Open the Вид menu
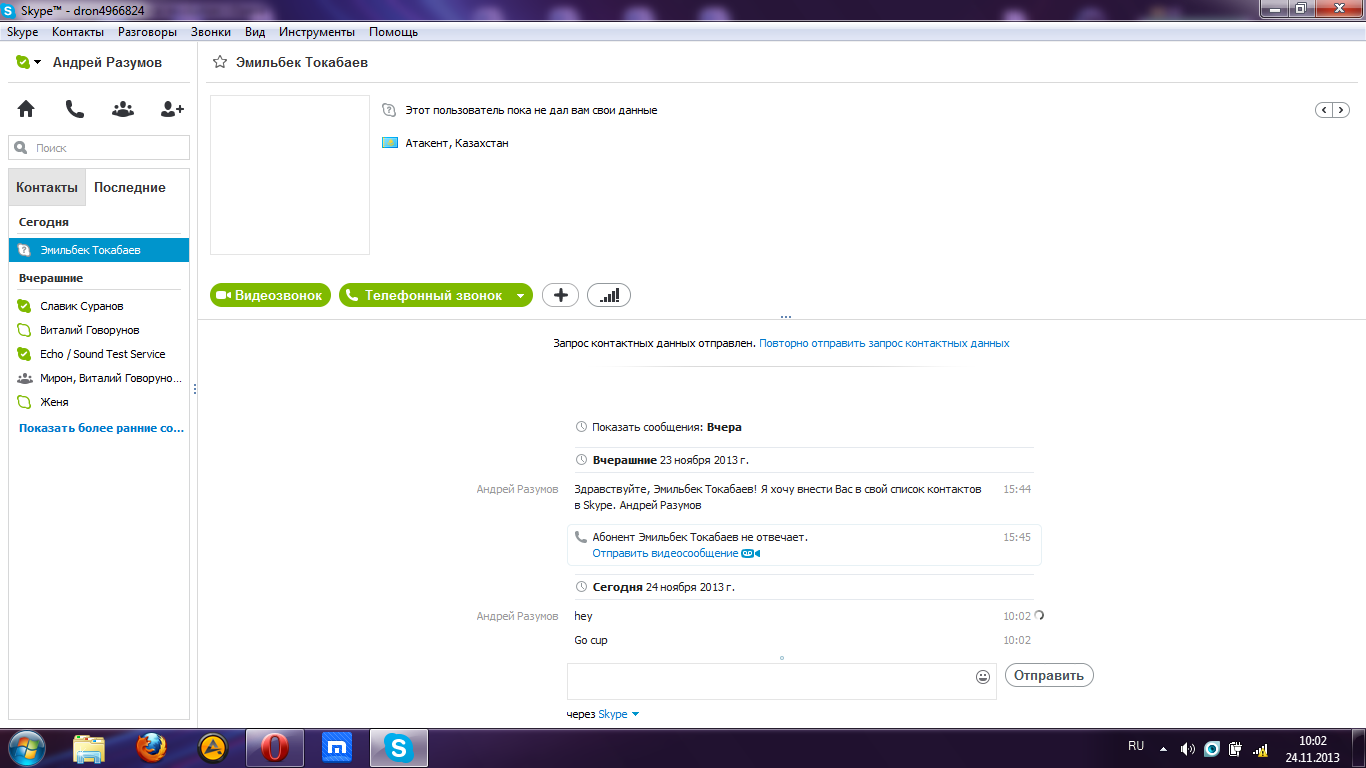 [255, 32]
